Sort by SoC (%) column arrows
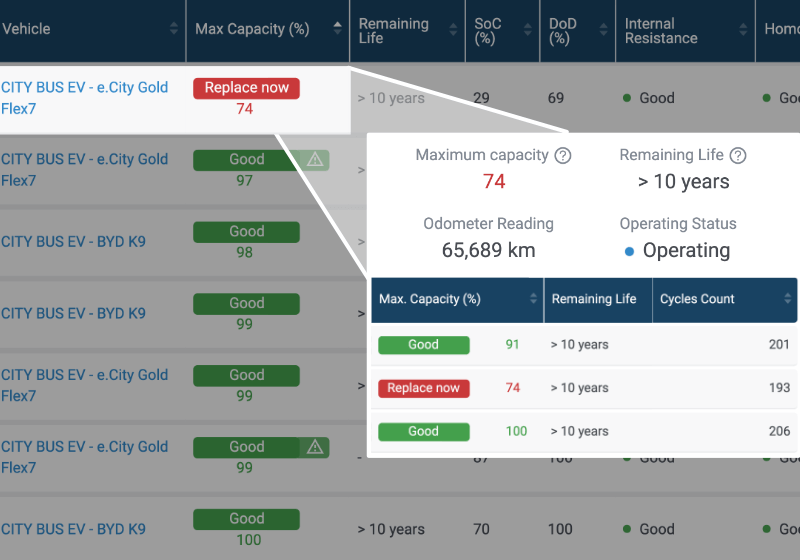The image size is (800, 560). 528,30
